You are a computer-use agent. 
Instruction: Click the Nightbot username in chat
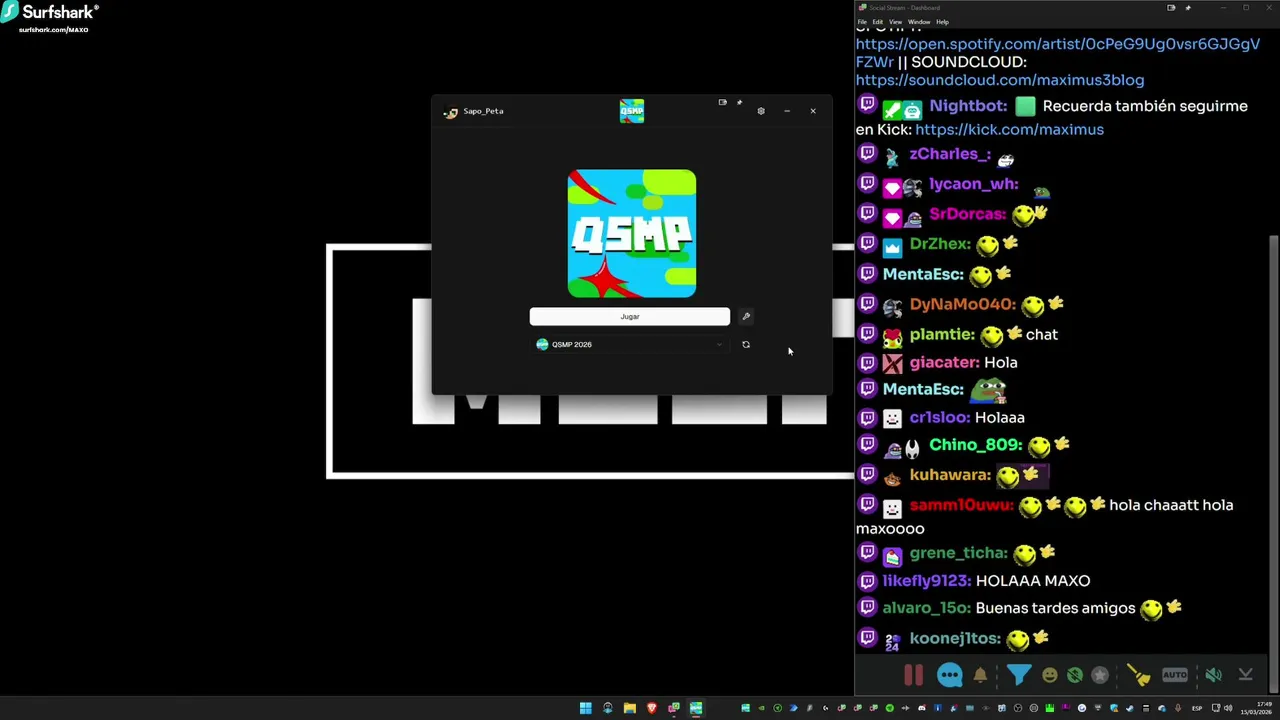click(968, 106)
